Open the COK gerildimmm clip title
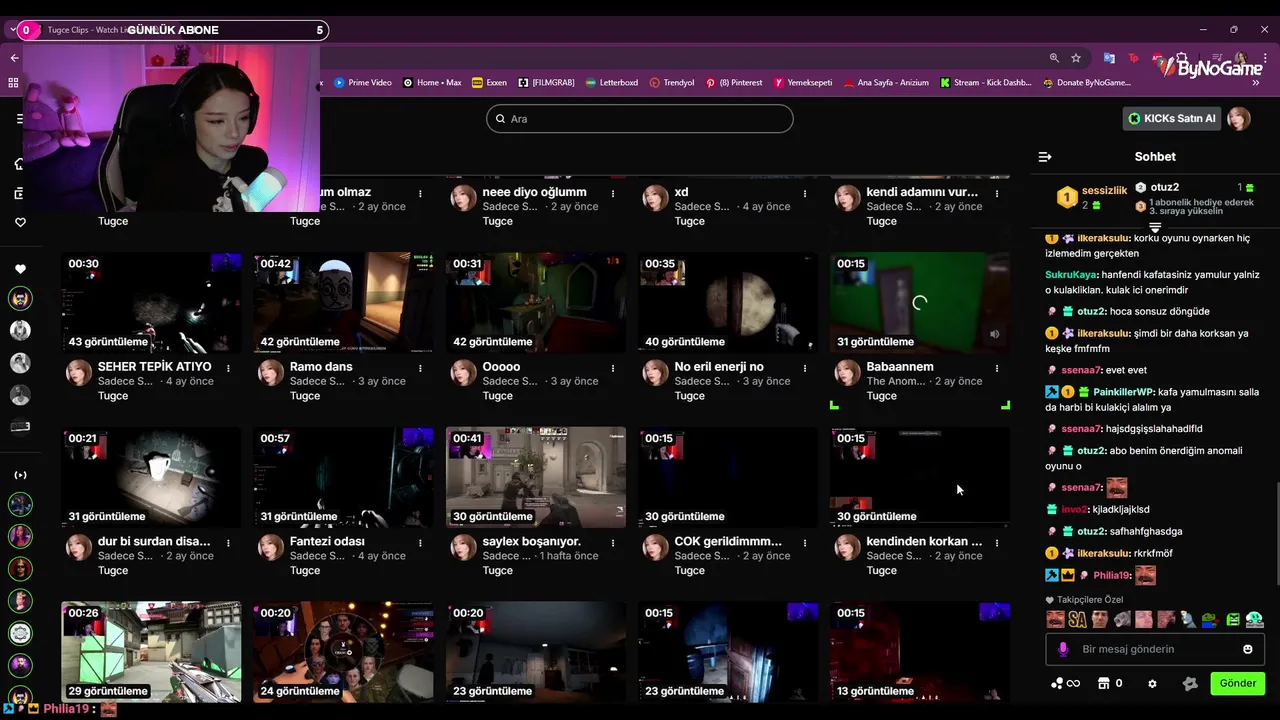 [728, 541]
